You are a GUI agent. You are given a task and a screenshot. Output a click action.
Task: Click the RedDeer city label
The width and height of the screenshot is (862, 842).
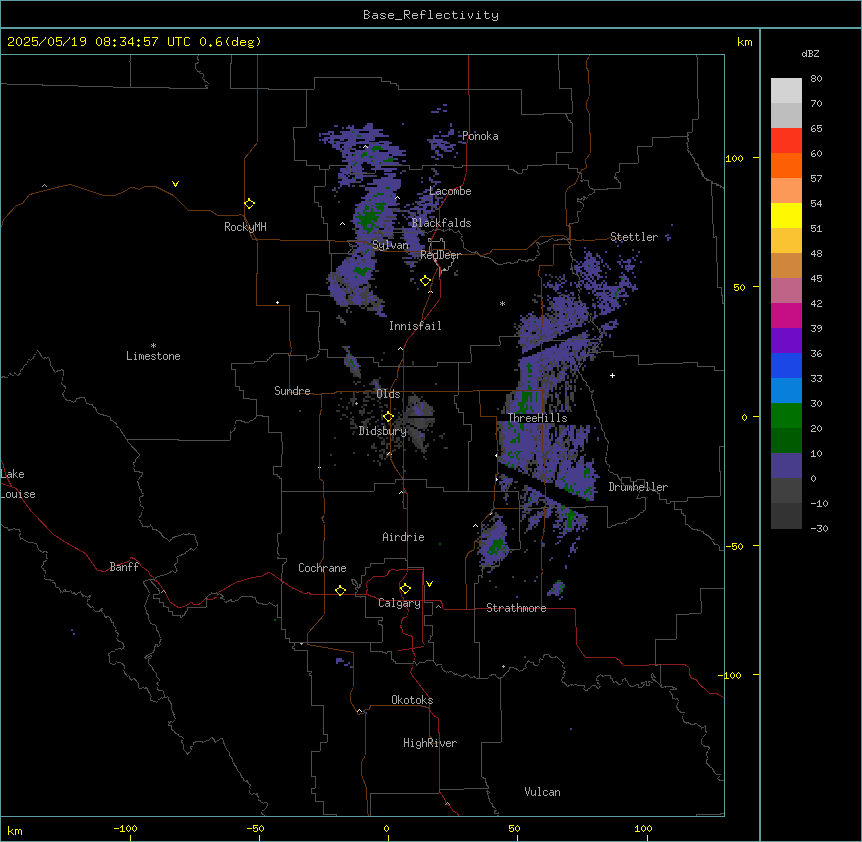(440, 255)
